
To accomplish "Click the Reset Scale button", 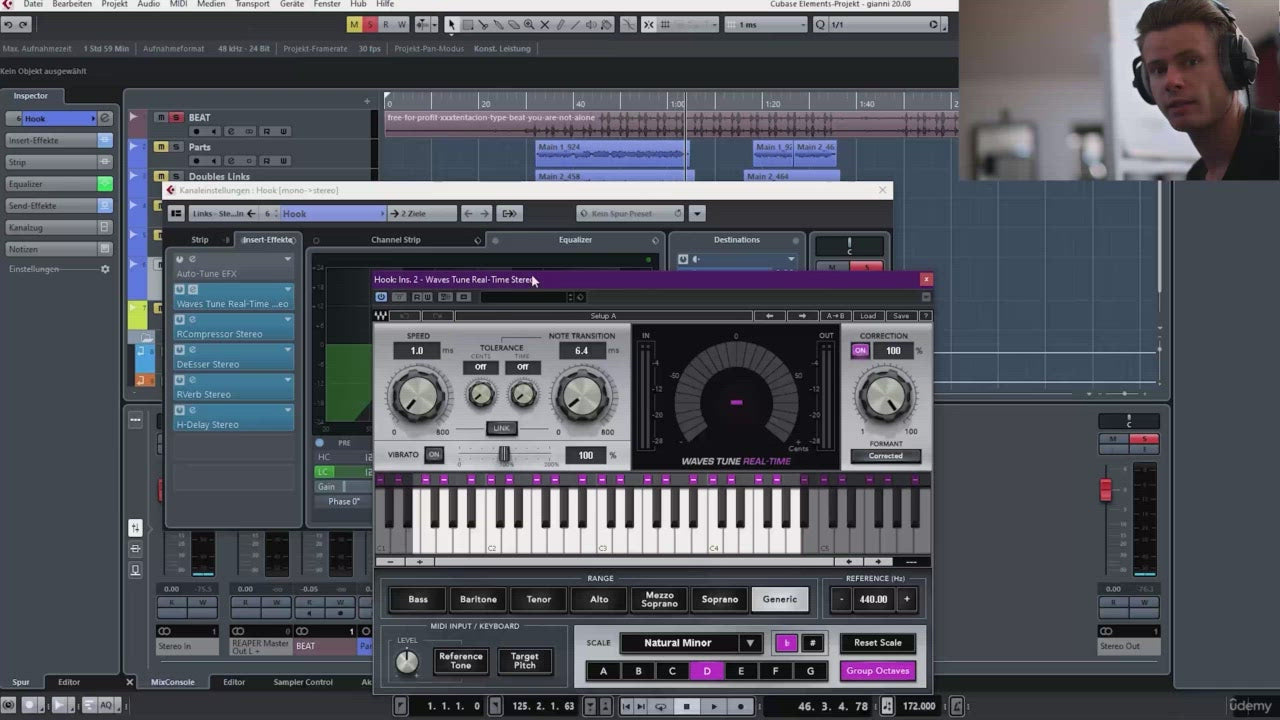I will pos(877,643).
